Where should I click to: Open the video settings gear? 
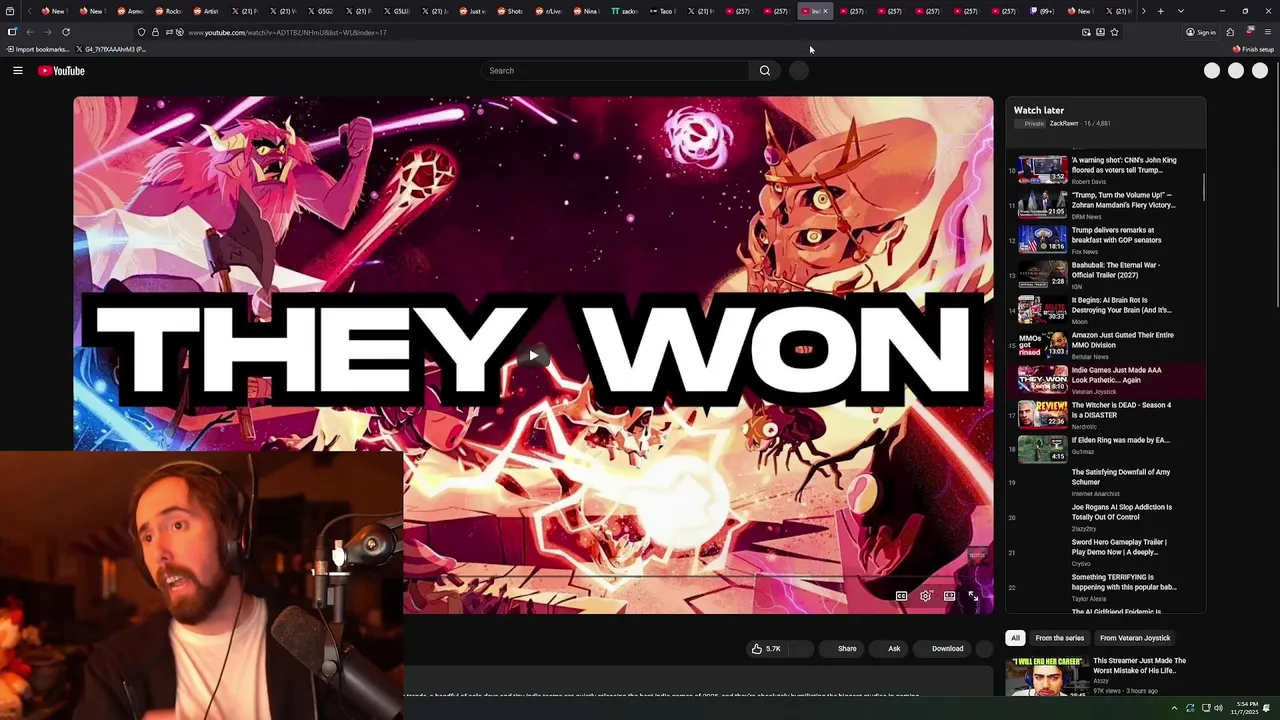(x=925, y=596)
